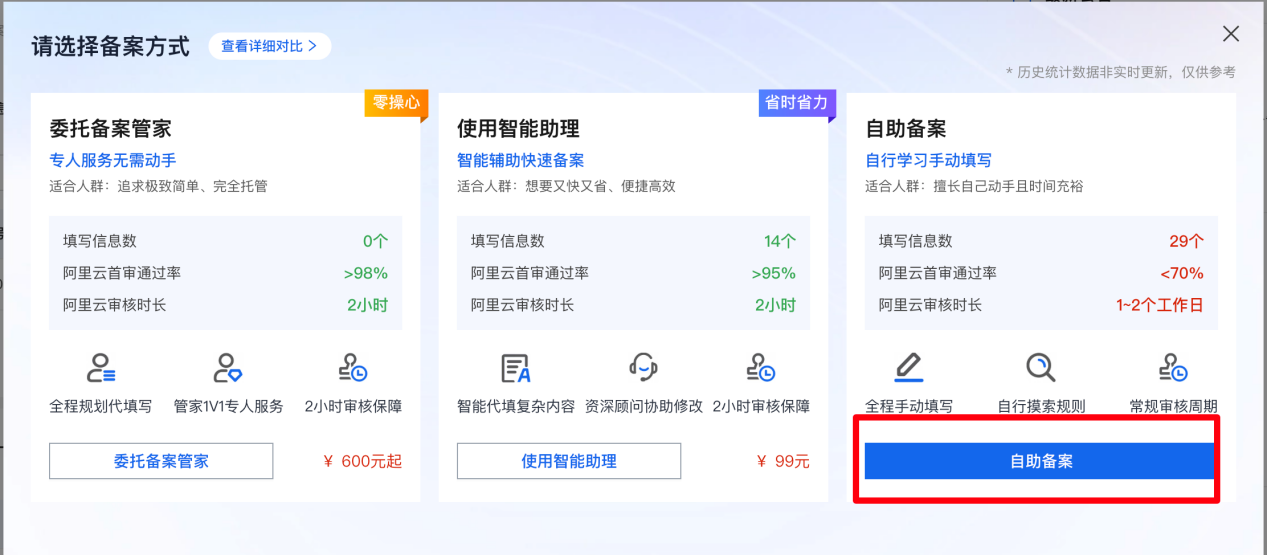
Task: Click the 零操心 orange badge
Action: click(396, 103)
